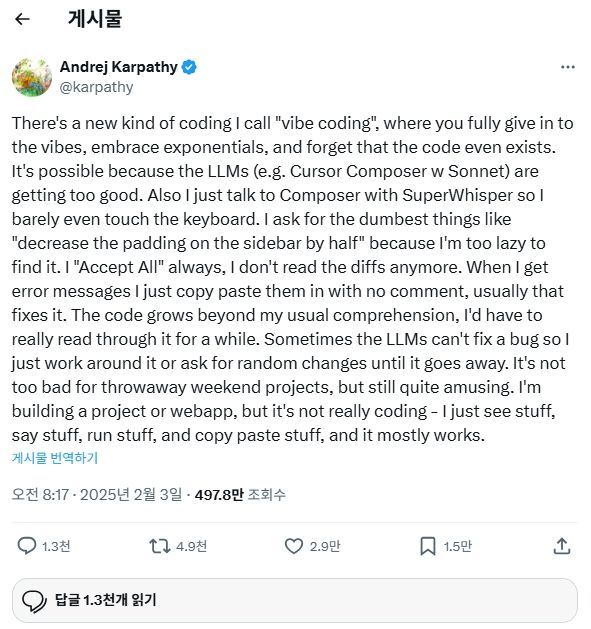Click the blue verified badge icon
Viewport: 591px width, 629px height.
click(189, 67)
